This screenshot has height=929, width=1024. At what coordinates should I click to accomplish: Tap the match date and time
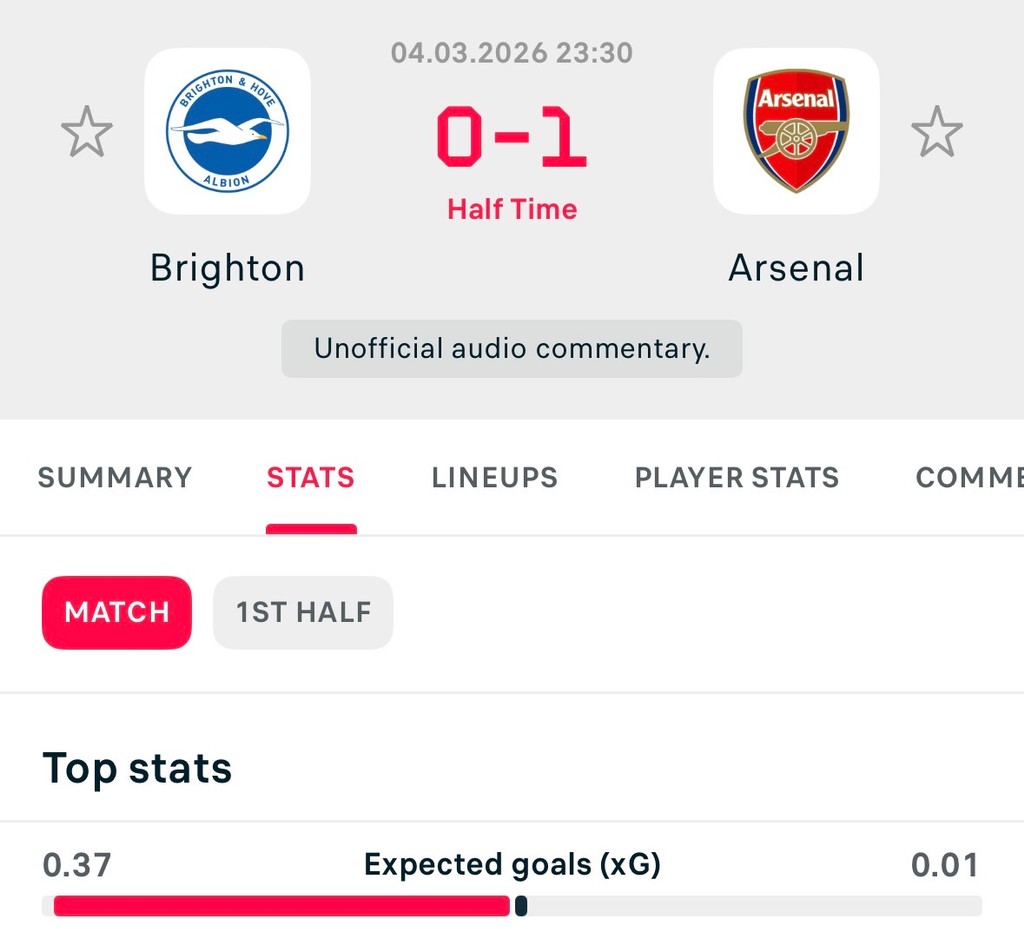[512, 53]
